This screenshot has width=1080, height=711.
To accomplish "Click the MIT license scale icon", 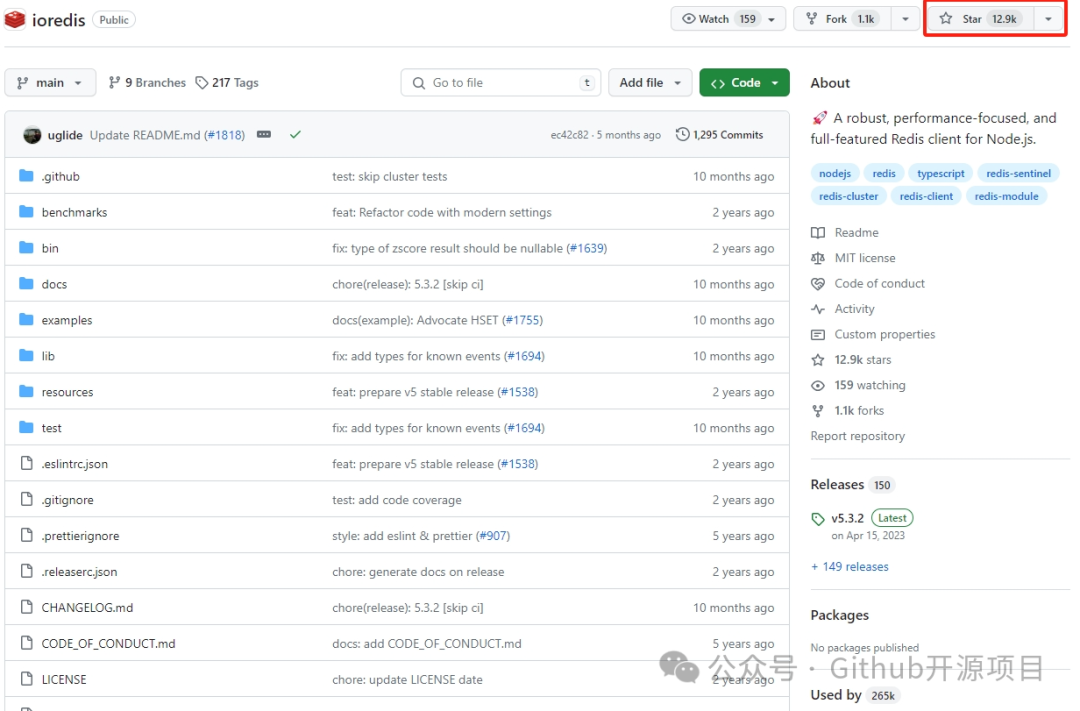I will [x=818, y=258].
